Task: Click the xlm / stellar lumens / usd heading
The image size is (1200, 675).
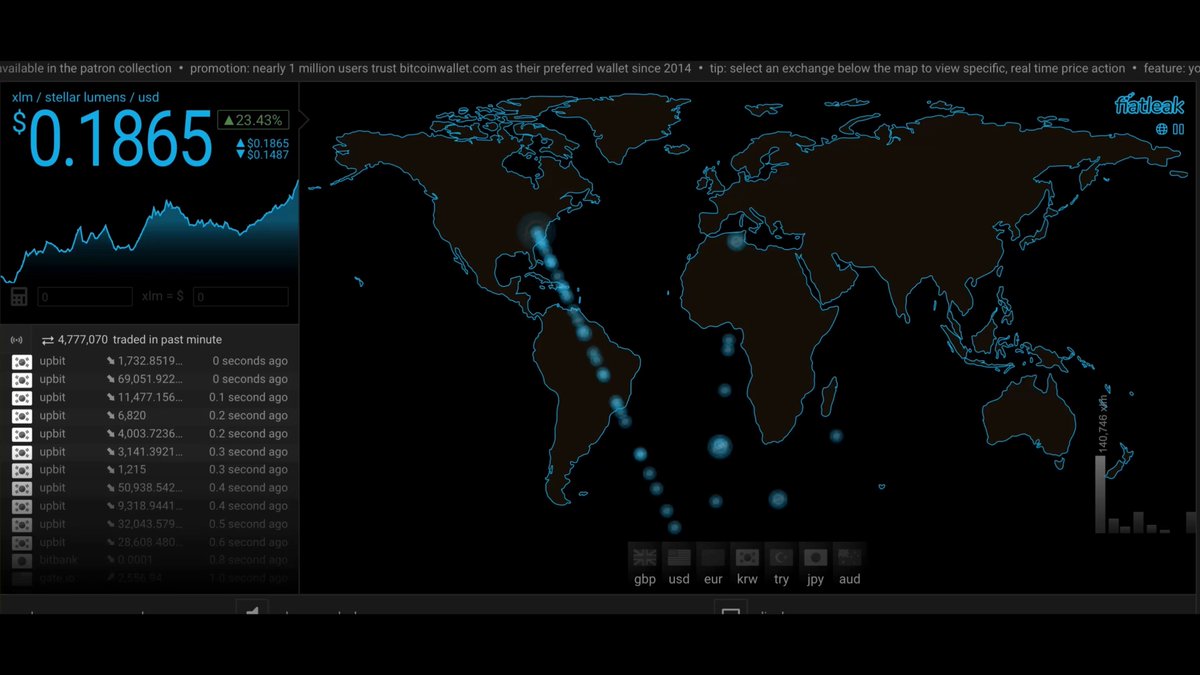Action: coord(85,97)
